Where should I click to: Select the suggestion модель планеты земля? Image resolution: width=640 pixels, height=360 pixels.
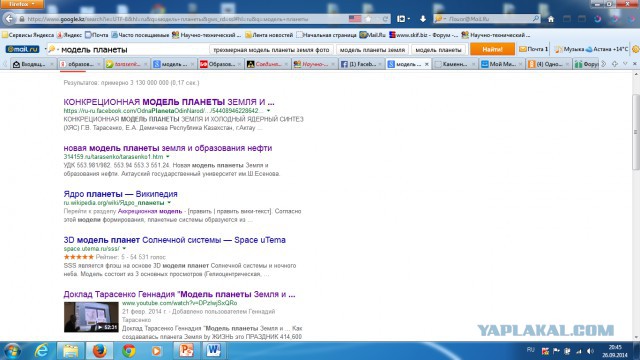372,50
